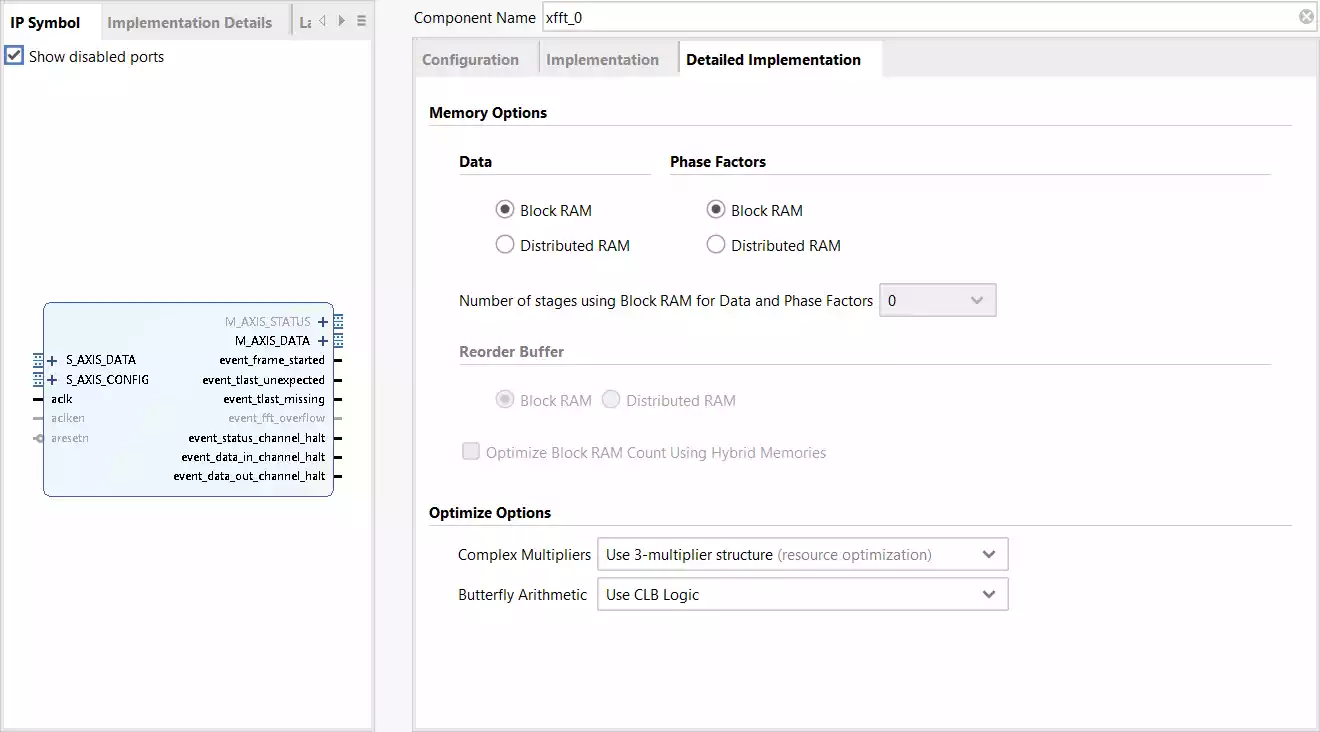Click the Phase Factors heading
The width and height of the screenshot is (1320, 732).
(718, 162)
